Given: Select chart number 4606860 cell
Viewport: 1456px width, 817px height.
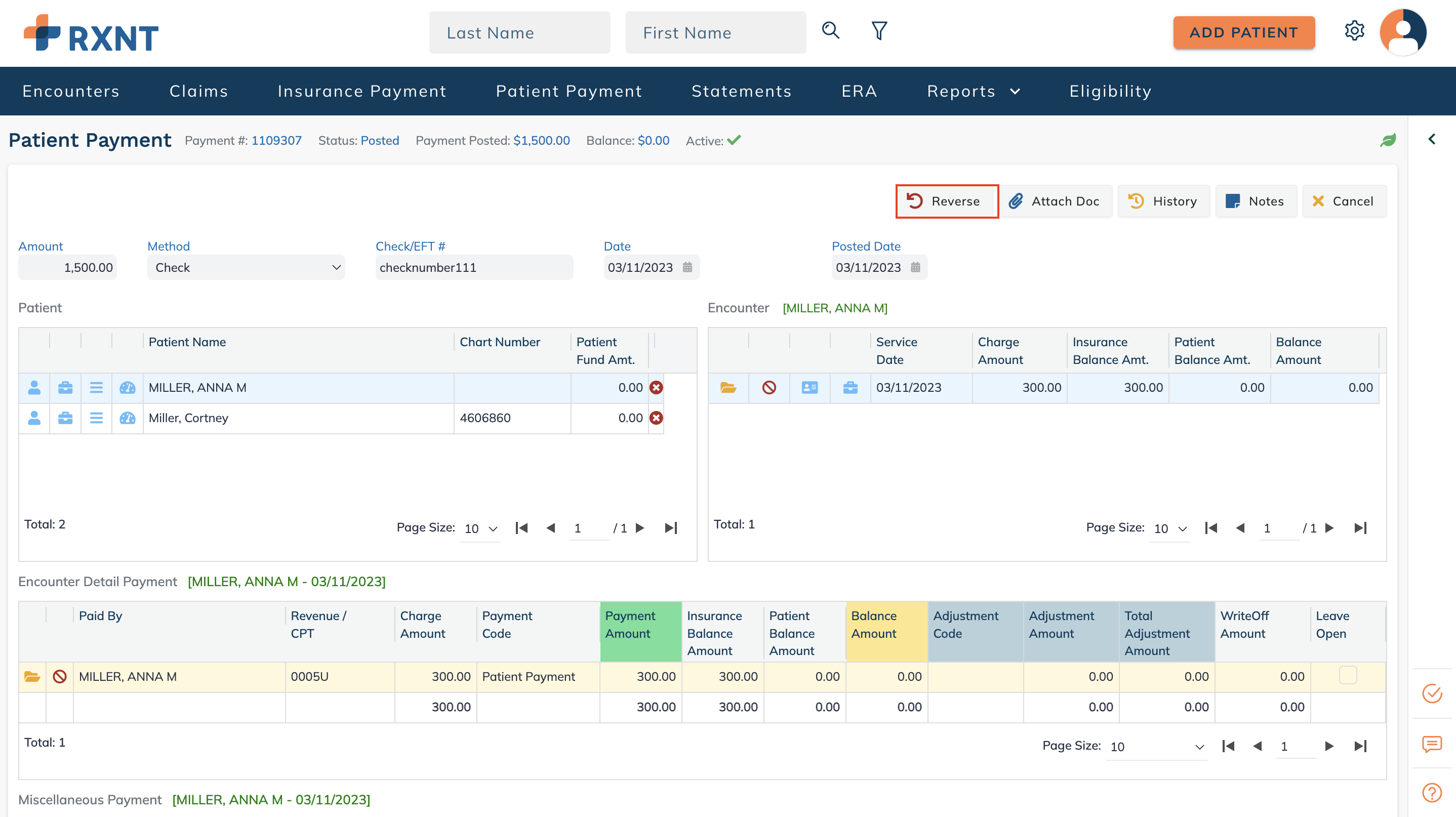Looking at the screenshot, I should point(512,418).
